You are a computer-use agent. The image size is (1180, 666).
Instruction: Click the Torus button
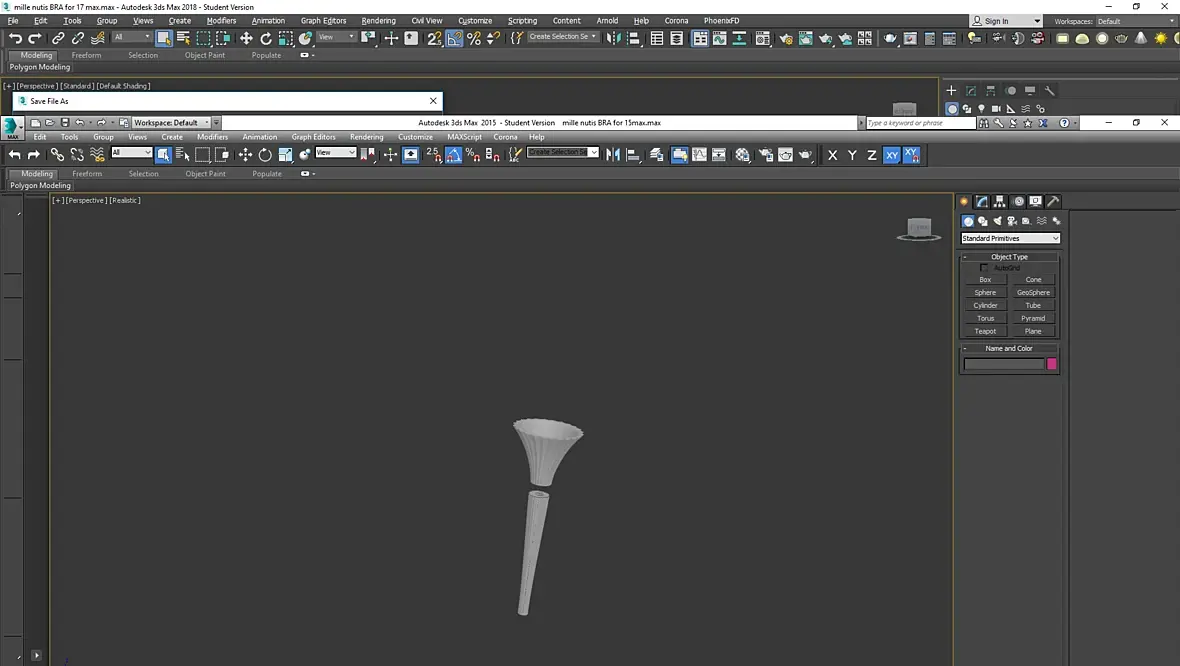(x=985, y=318)
